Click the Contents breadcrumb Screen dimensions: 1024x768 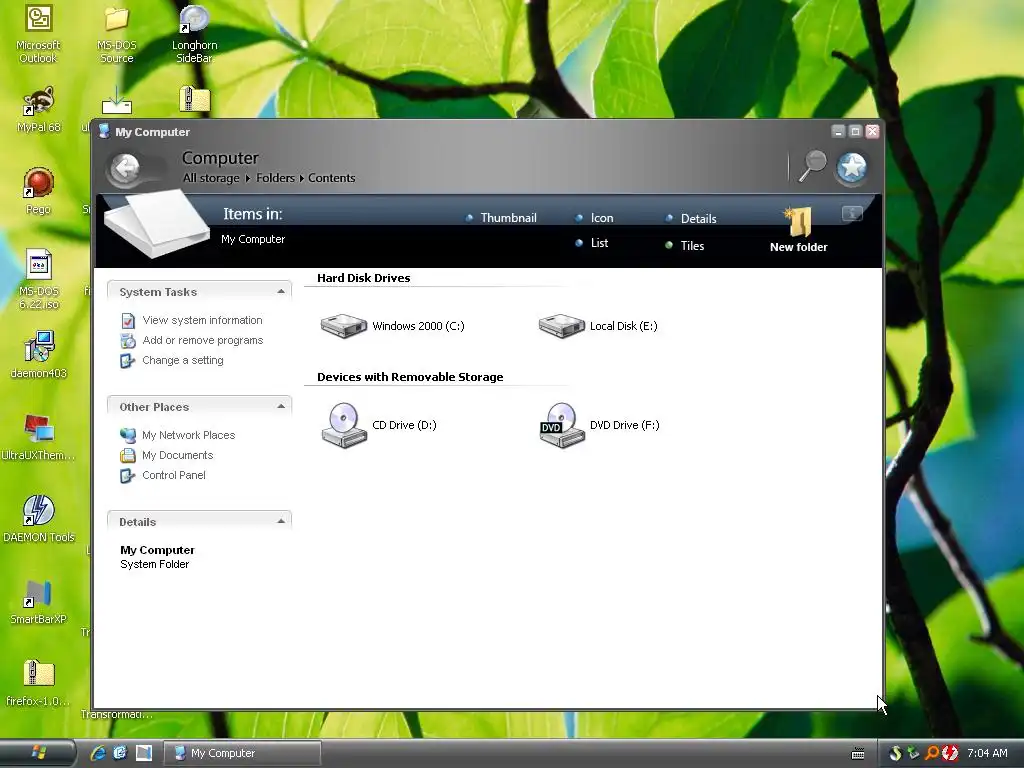[332, 178]
